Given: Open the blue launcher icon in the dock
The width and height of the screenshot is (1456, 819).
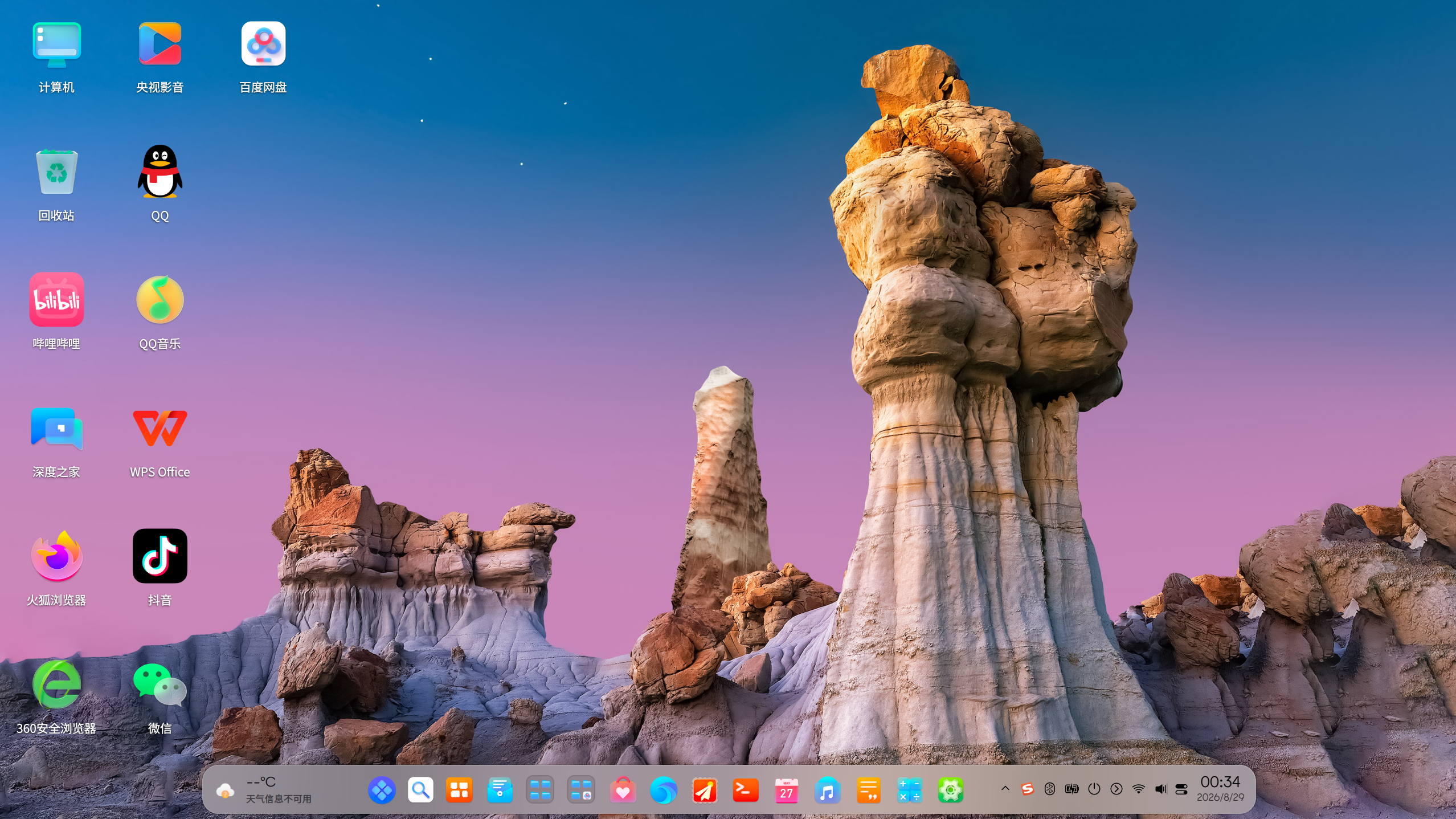Looking at the screenshot, I should click(x=382, y=791).
